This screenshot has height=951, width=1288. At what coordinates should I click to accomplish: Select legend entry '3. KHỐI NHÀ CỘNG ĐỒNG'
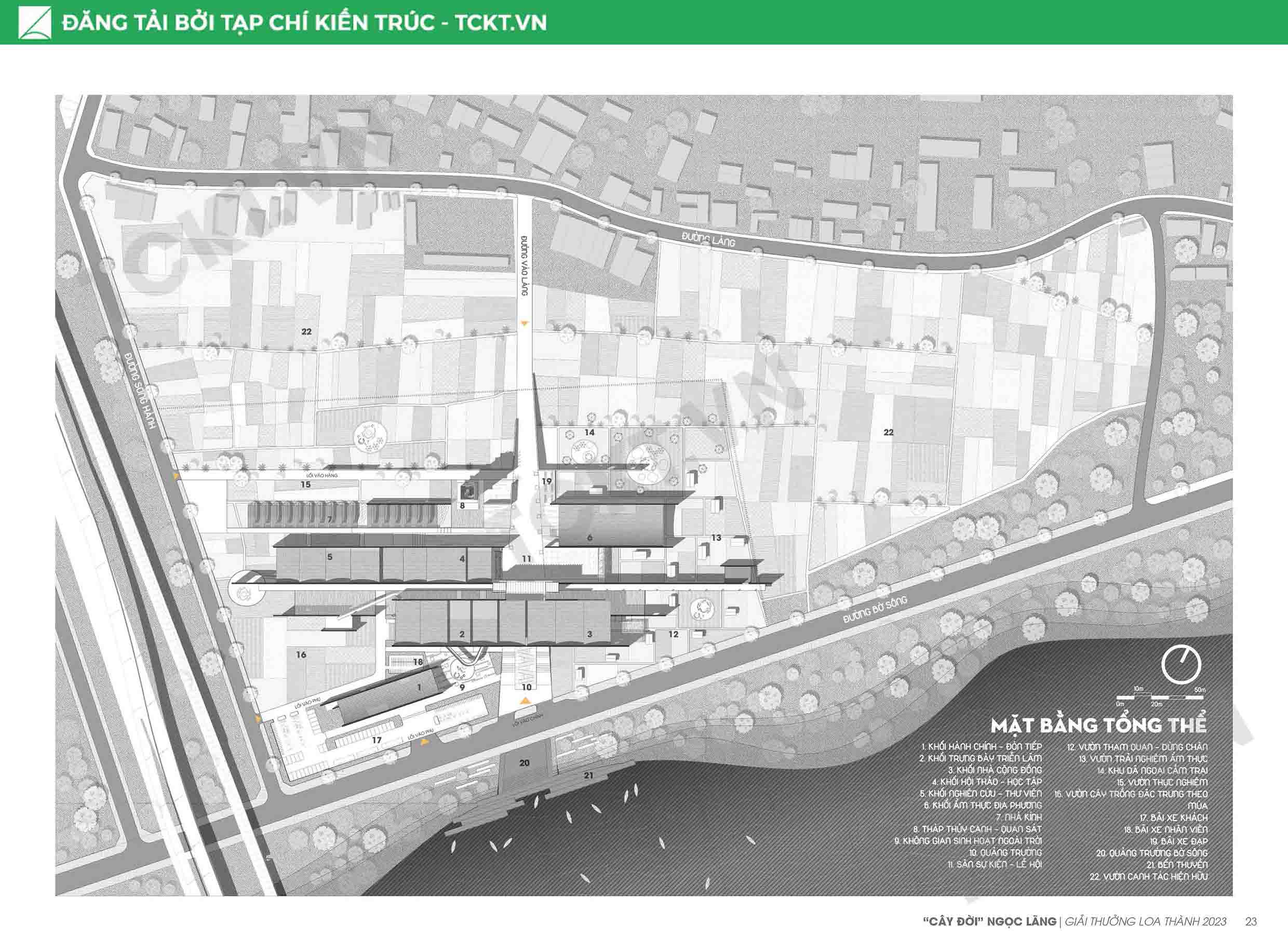[x=995, y=770]
